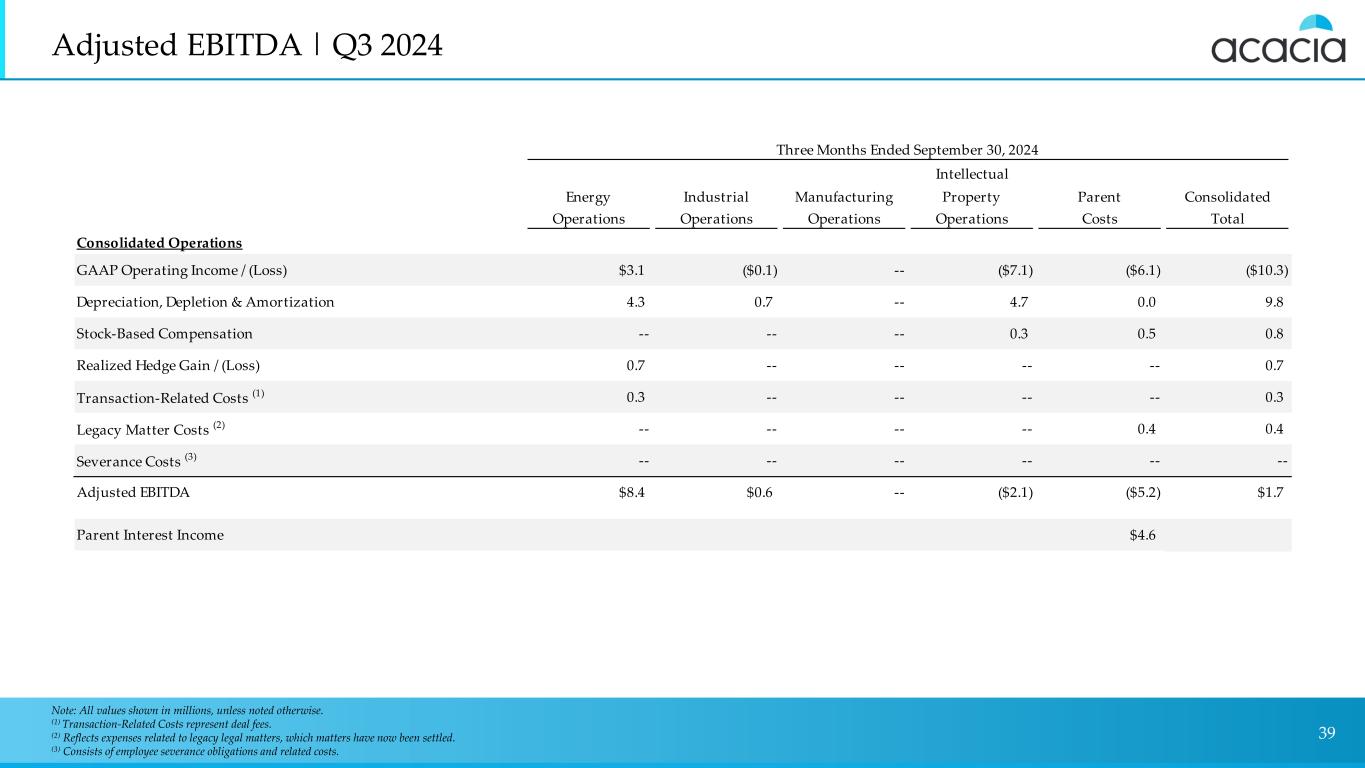1365x768 pixels.
Task: Select the Energy Operations column header
Action: click(588, 208)
